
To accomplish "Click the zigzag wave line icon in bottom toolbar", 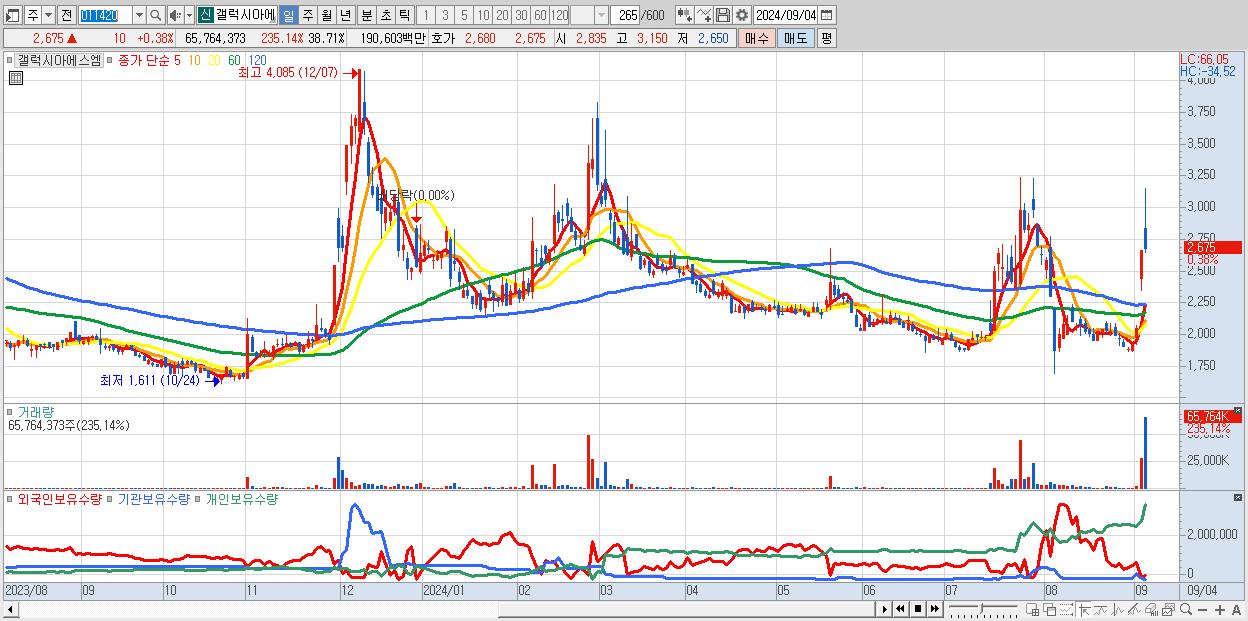I will tap(1117, 610).
